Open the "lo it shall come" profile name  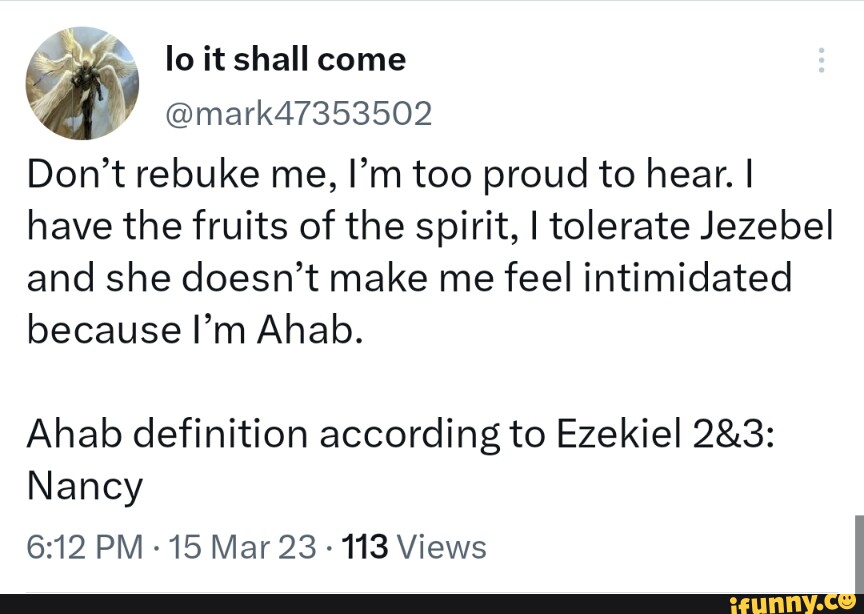[285, 60]
